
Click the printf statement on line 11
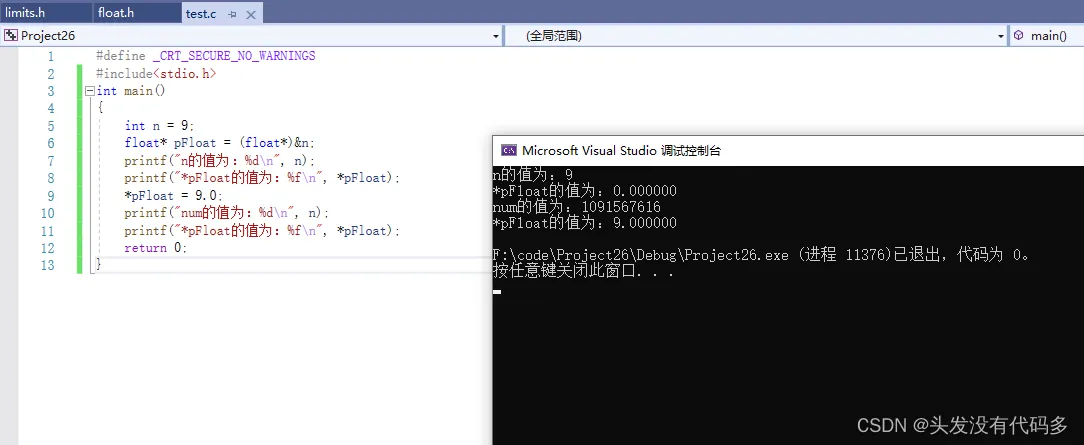point(262,230)
